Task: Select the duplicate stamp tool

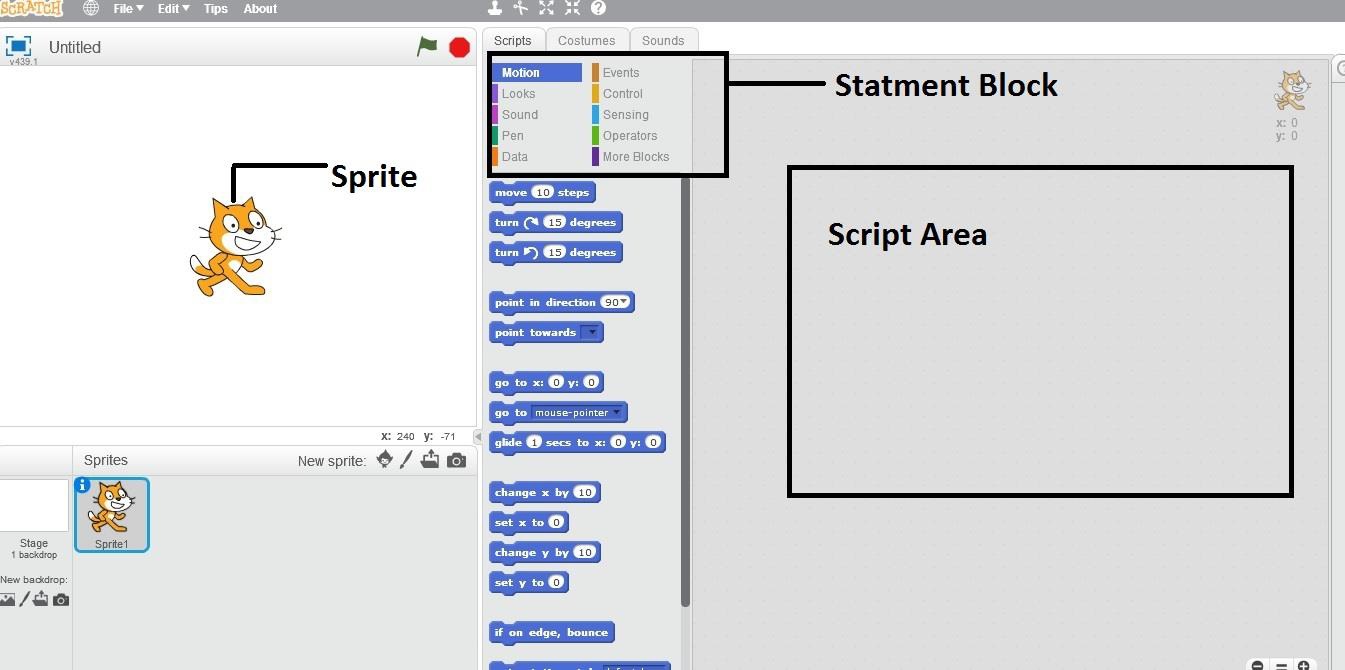Action: (495, 8)
